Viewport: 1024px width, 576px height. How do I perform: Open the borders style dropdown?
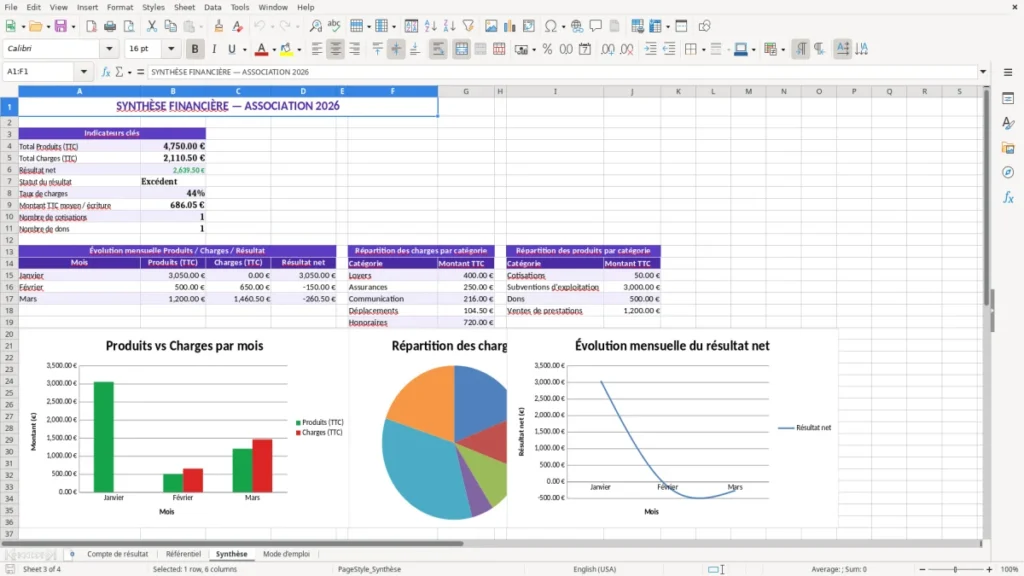(703, 49)
